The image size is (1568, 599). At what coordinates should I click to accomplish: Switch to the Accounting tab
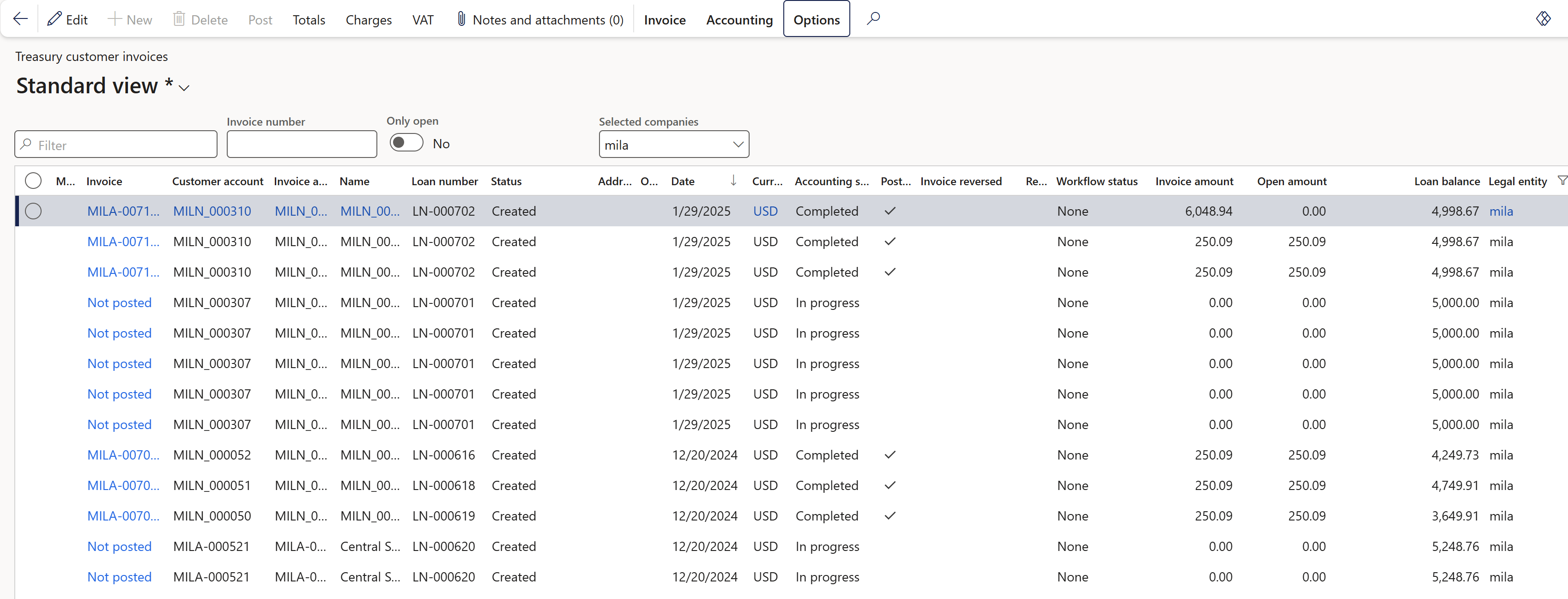(x=739, y=19)
